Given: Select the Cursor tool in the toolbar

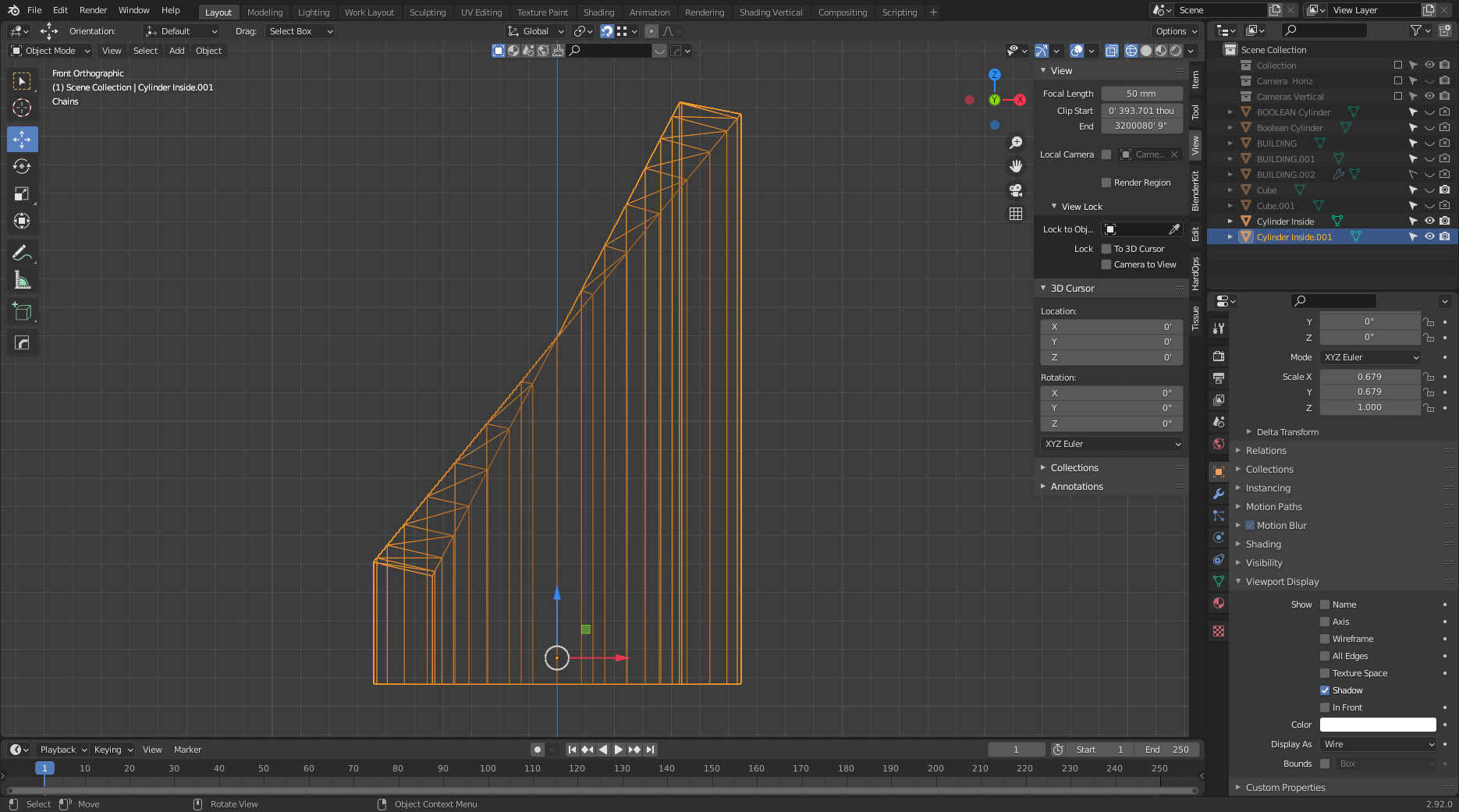Looking at the screenshot, I should 22,108.
